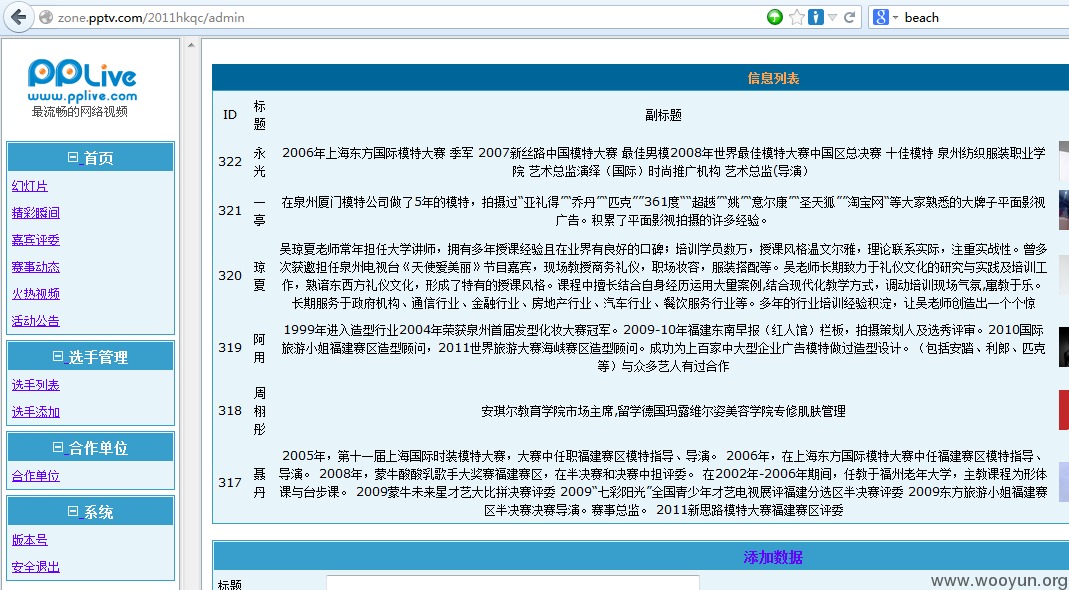Click row ID 319
Image resolution: width=1069 pixels, height=590 pixels.
tap(230, 348)
